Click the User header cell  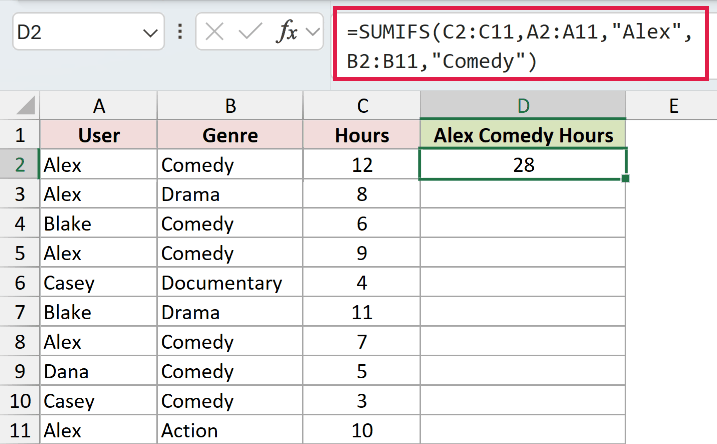click(99, 135)
